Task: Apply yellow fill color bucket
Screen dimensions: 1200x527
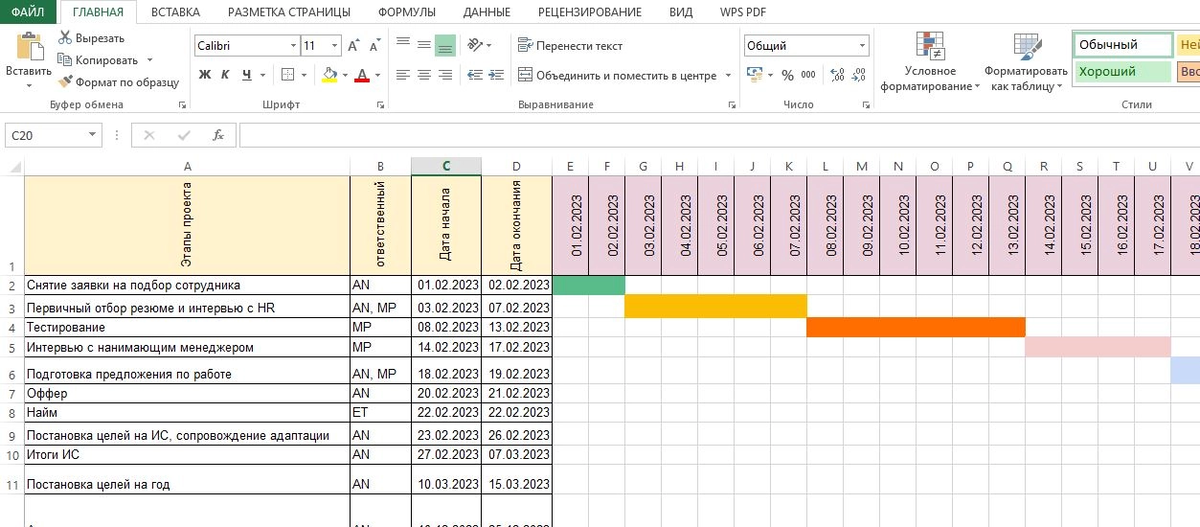Action: (330, 75)
